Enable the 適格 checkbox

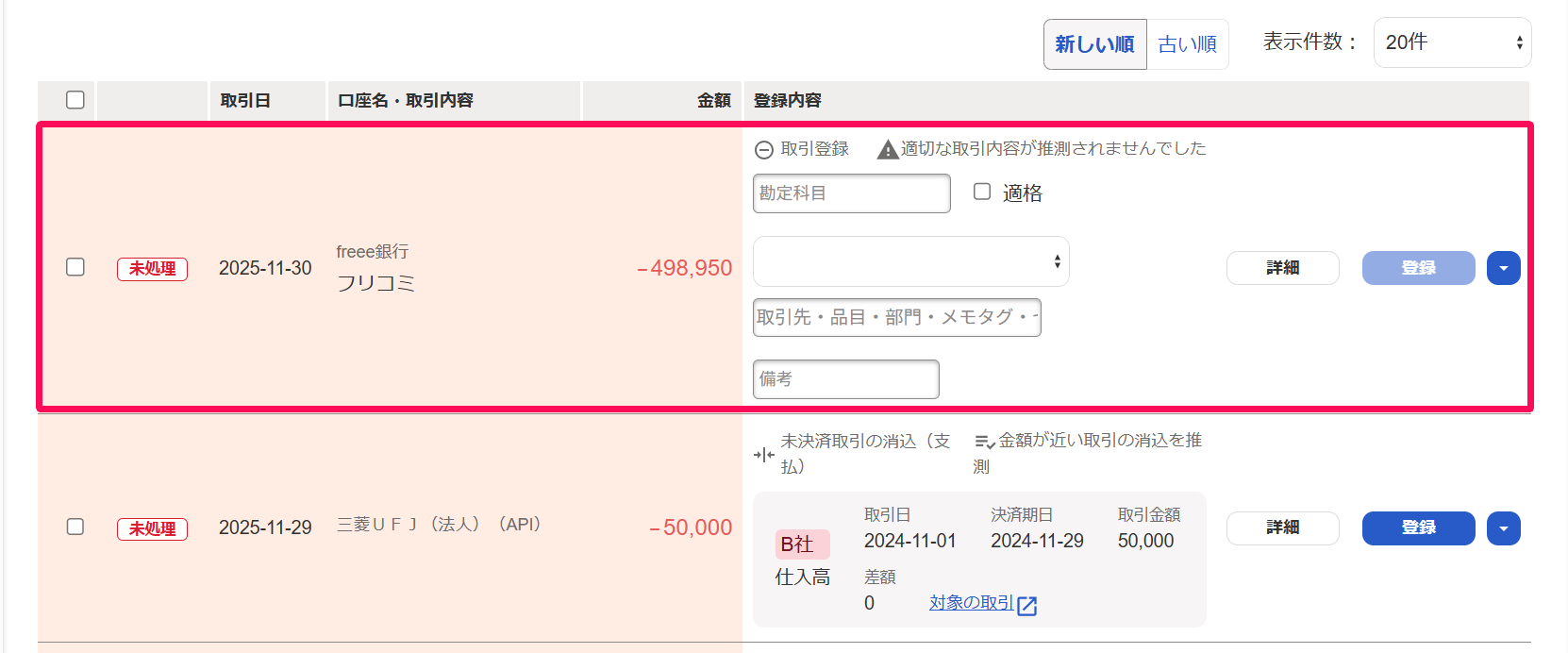(x=982, y=192)
